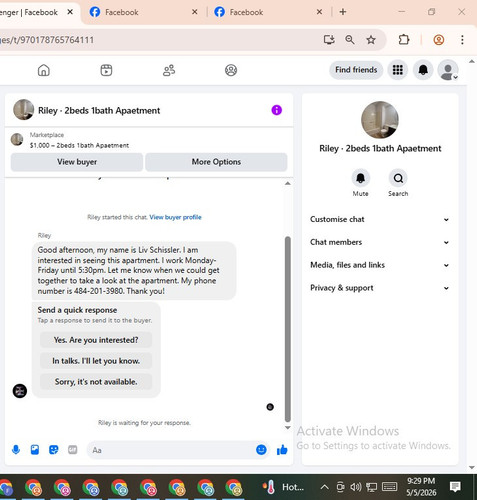Click the View buyer button

click(77, 162)
